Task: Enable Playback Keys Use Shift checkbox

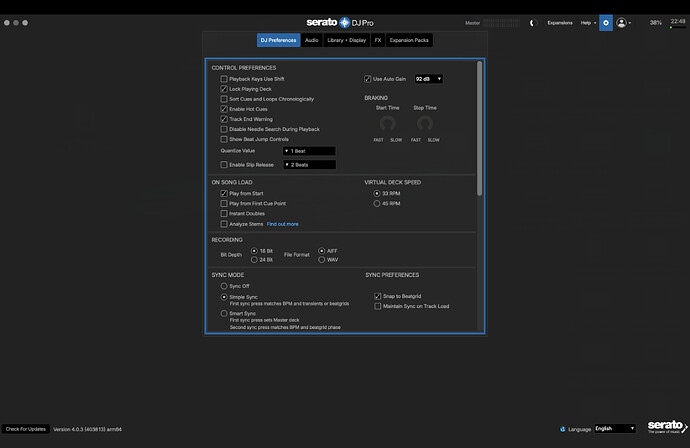Action: coord(224,78)
